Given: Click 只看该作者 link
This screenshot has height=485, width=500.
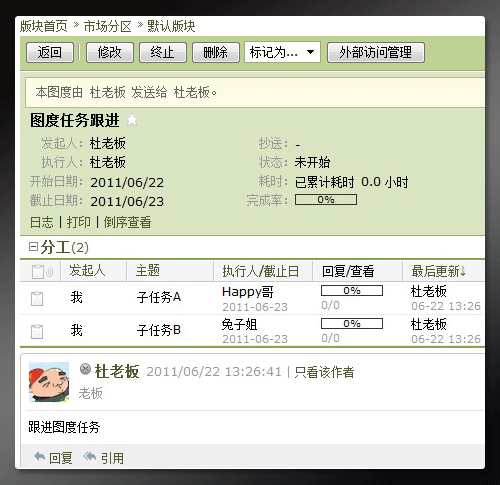Looking at the screenshot, I should point(324,372).
